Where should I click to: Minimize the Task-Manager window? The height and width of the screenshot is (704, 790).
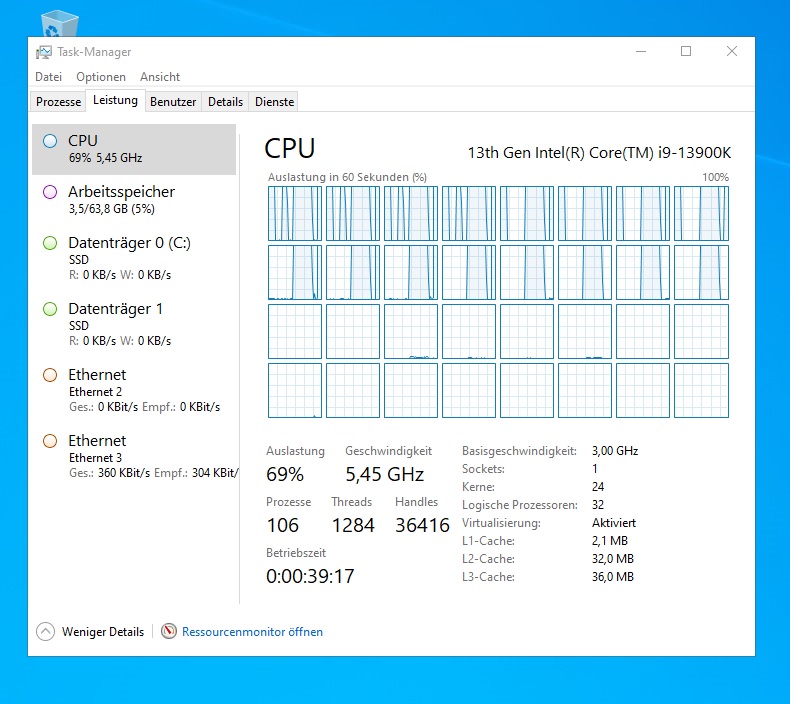pos(641,51)
